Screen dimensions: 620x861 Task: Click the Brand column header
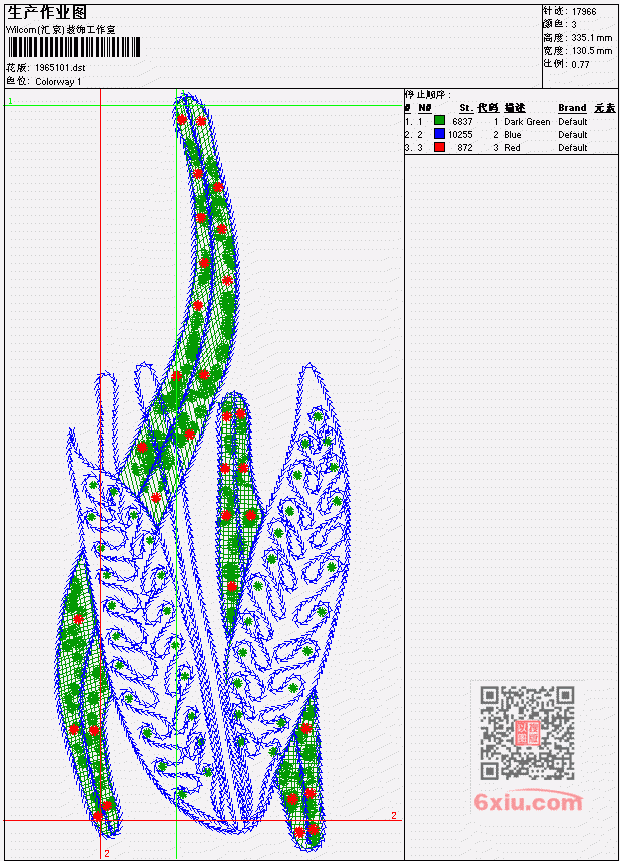[572, 108]
